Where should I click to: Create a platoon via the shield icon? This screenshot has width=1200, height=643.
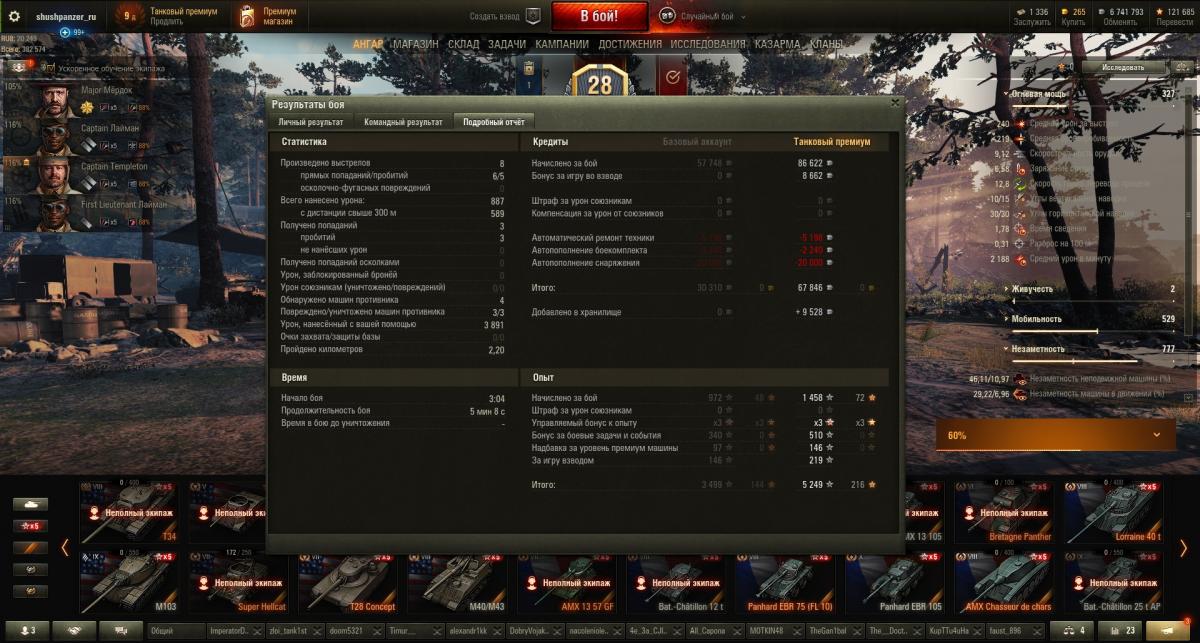533,16
